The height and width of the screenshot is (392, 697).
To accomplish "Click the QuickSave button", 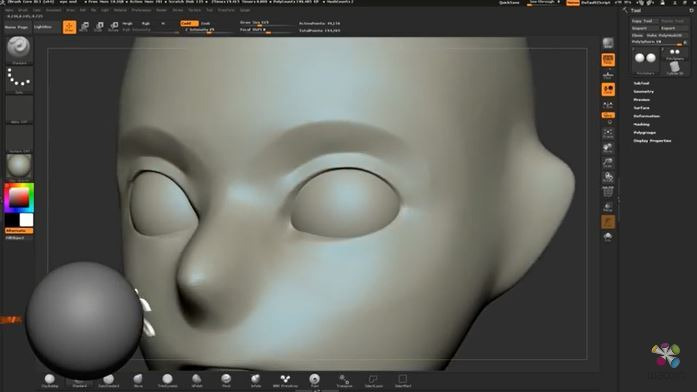I will [x=509, y=3].
